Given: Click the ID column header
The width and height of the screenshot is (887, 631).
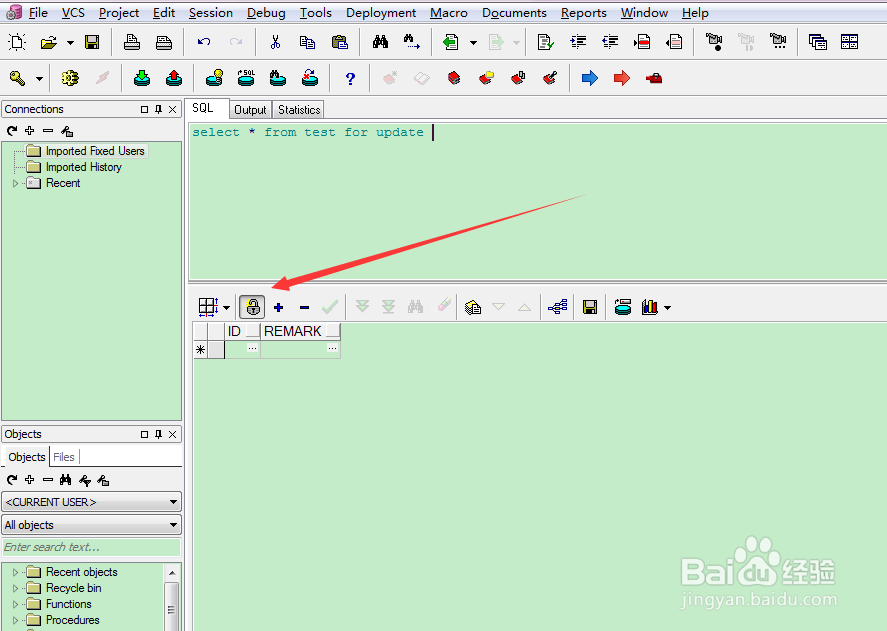Looking at the screenshot, I should [243, 331].
